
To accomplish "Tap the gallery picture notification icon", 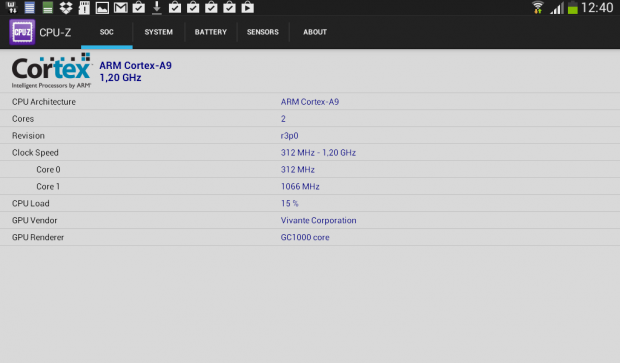I will pos(102,8).
